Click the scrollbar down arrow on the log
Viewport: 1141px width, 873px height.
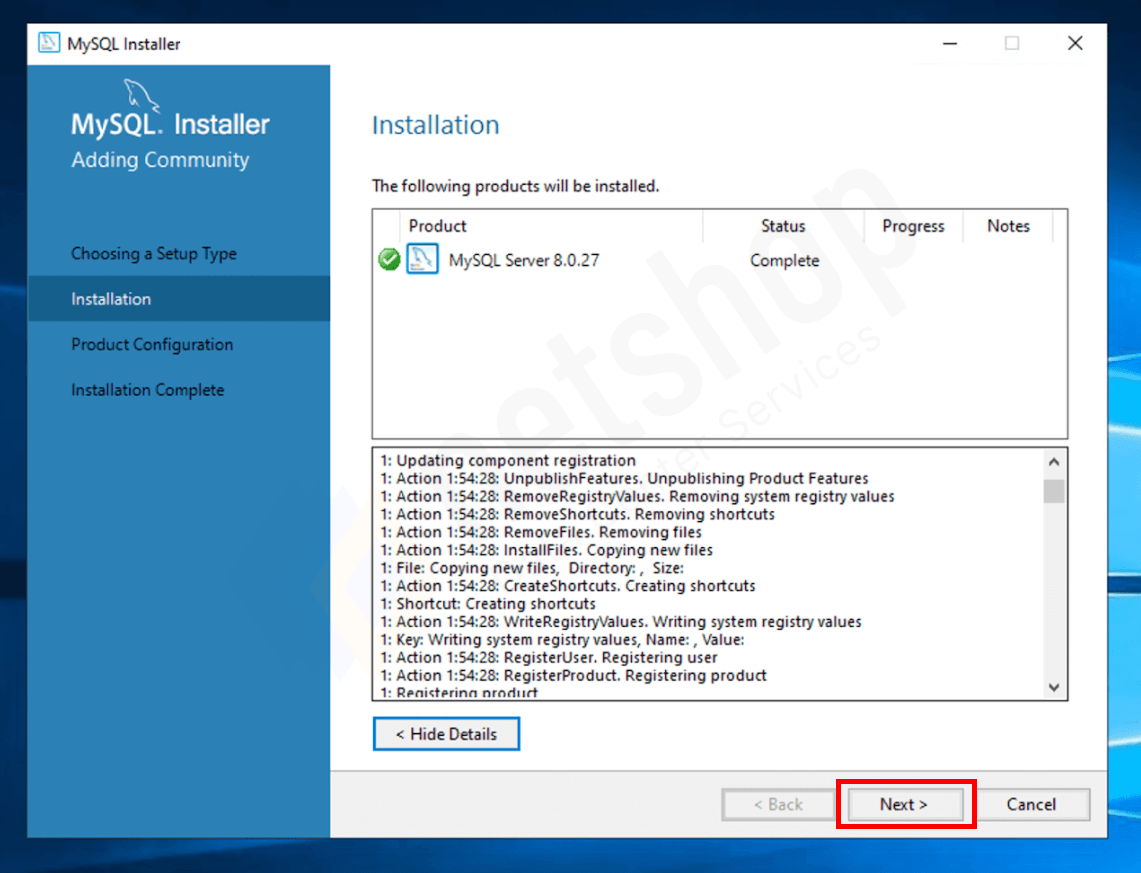(x=1054, y=687)
